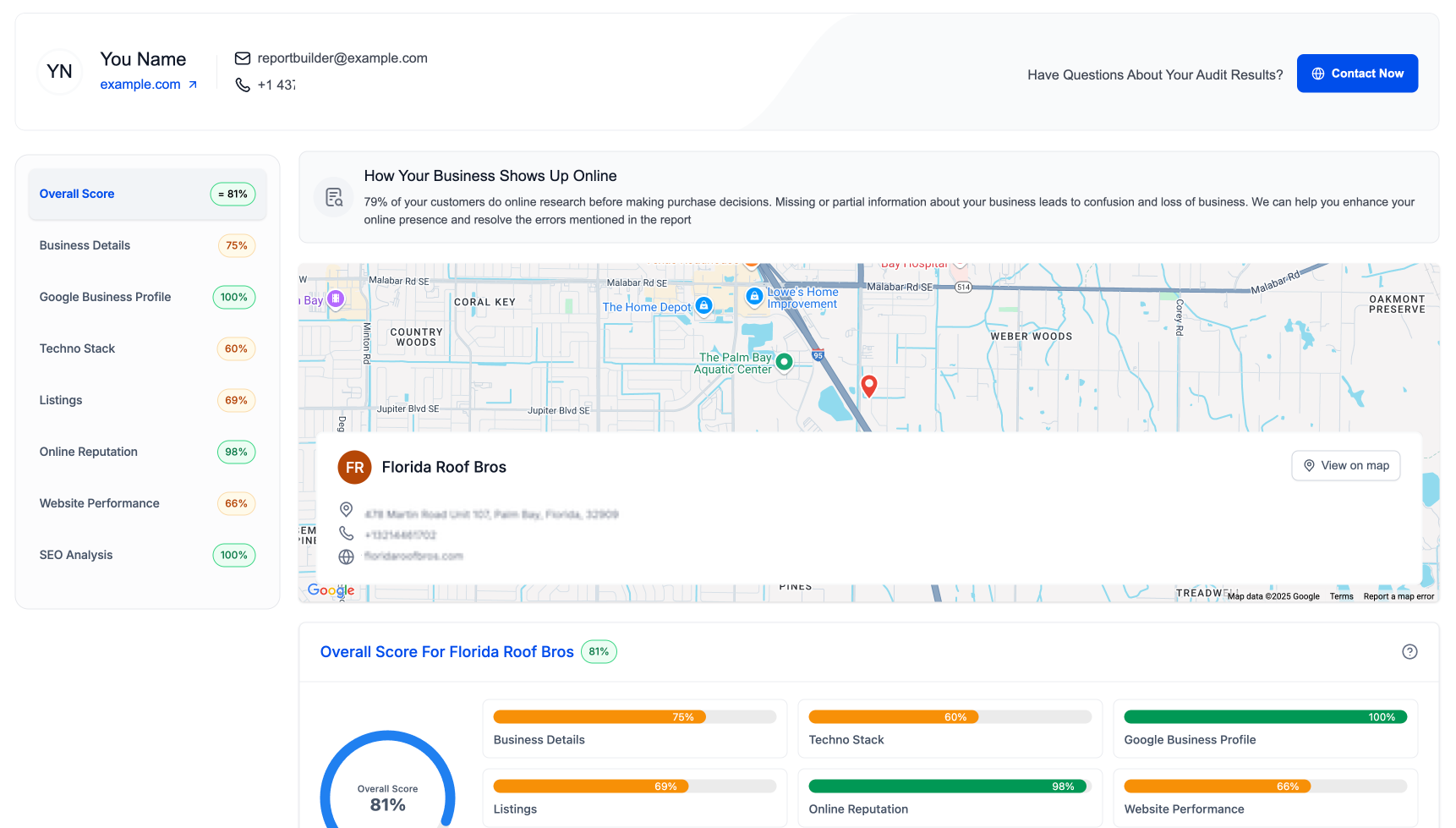The height and width of the screenshot is (828, 1456).
Task: Click the Florida Roof Bros business name
Action: (444, 468)
